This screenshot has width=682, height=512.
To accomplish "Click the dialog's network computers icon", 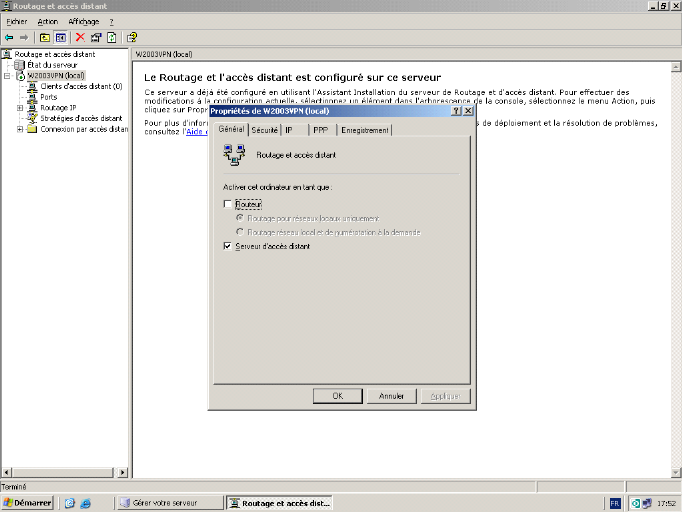I will [x=234, y=155].
